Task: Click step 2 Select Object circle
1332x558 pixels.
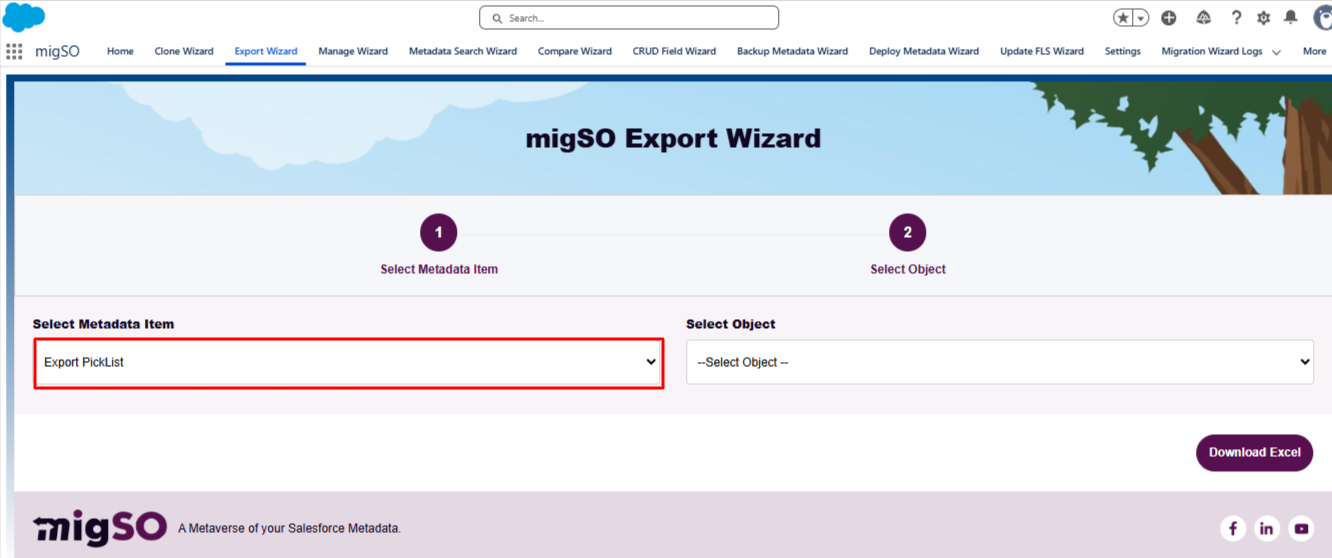Action: (908, 233)
